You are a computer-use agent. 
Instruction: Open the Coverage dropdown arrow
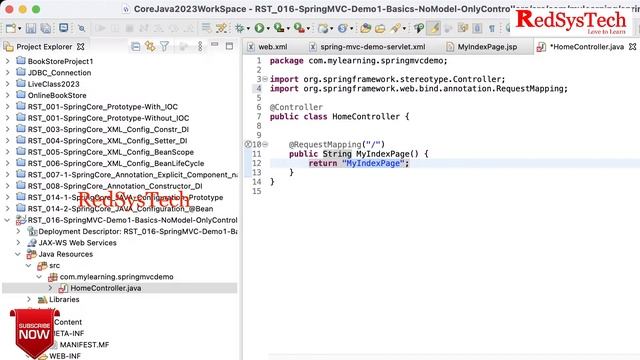(288, 29)
